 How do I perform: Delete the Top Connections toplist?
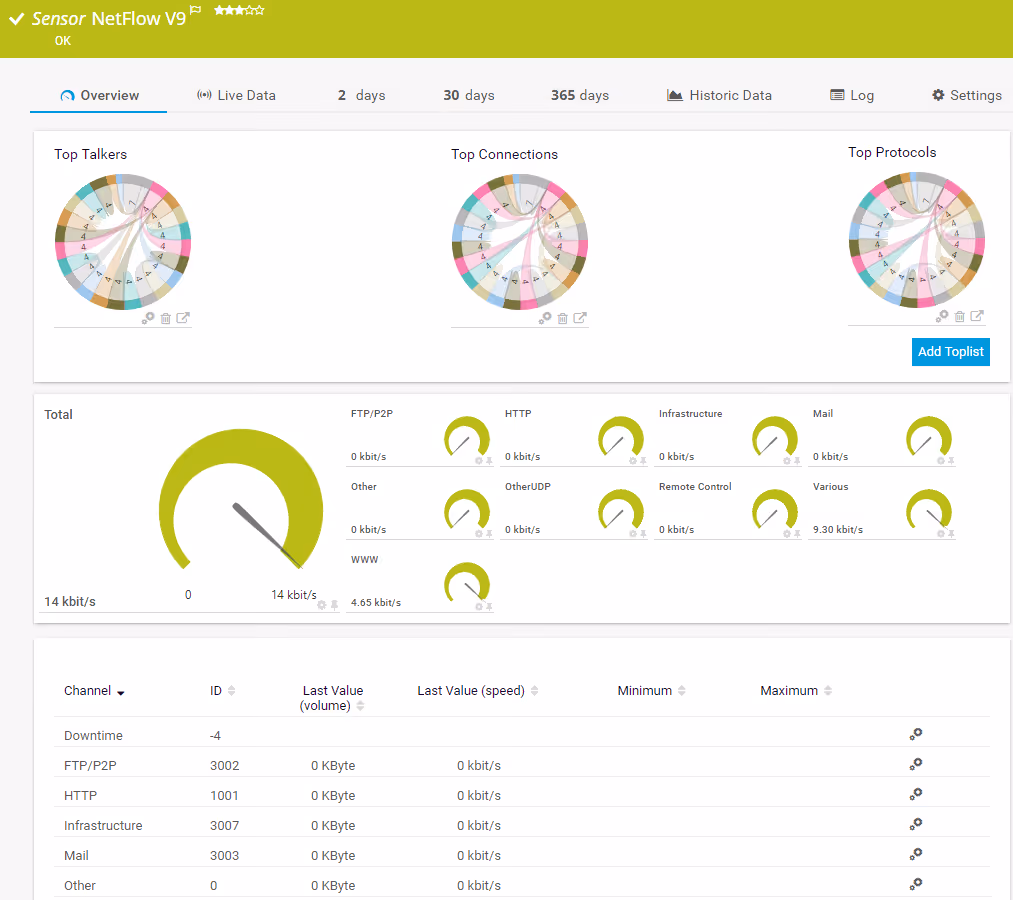tap(561, 318)
